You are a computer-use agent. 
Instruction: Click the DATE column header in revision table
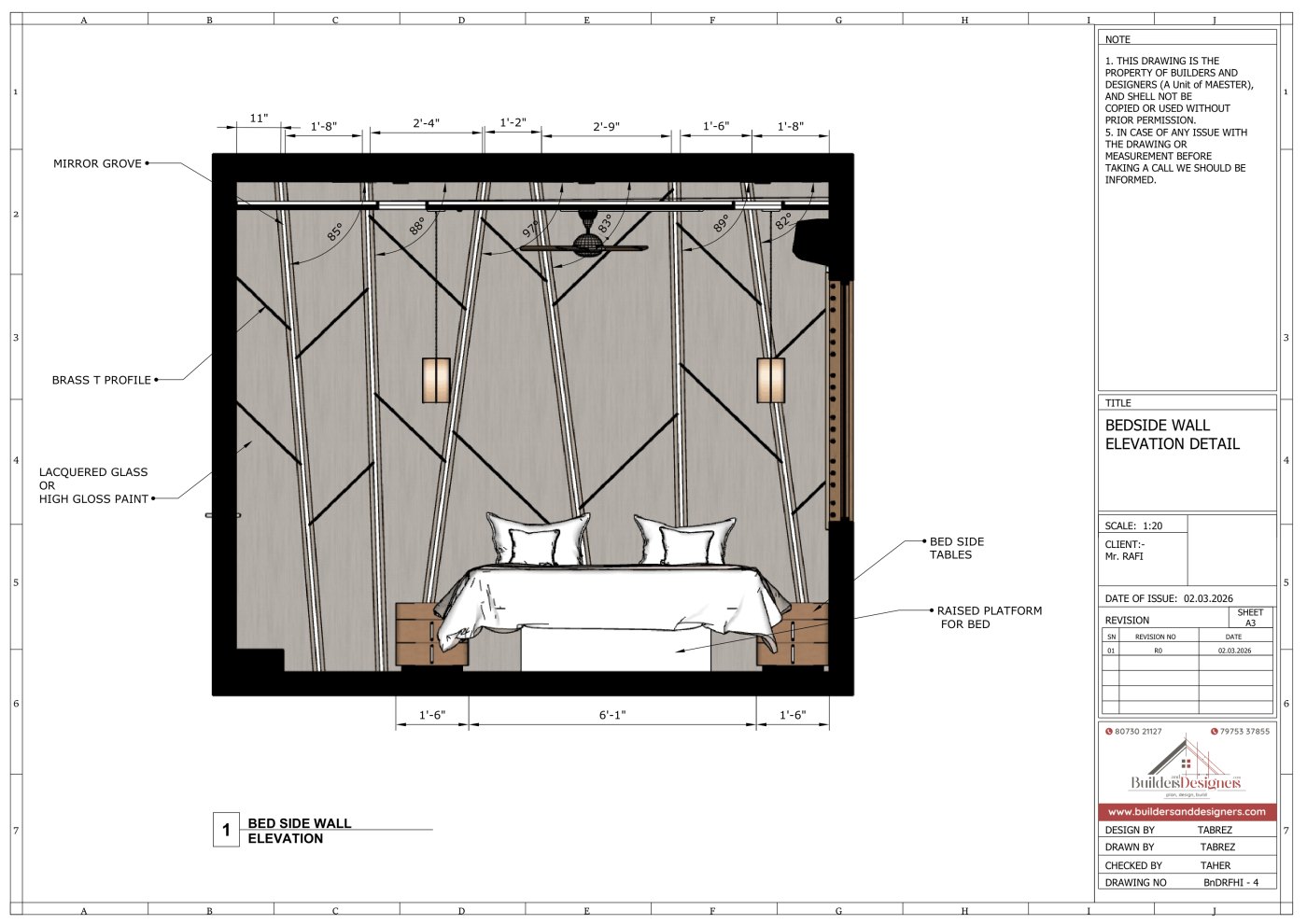[1233, 637]
